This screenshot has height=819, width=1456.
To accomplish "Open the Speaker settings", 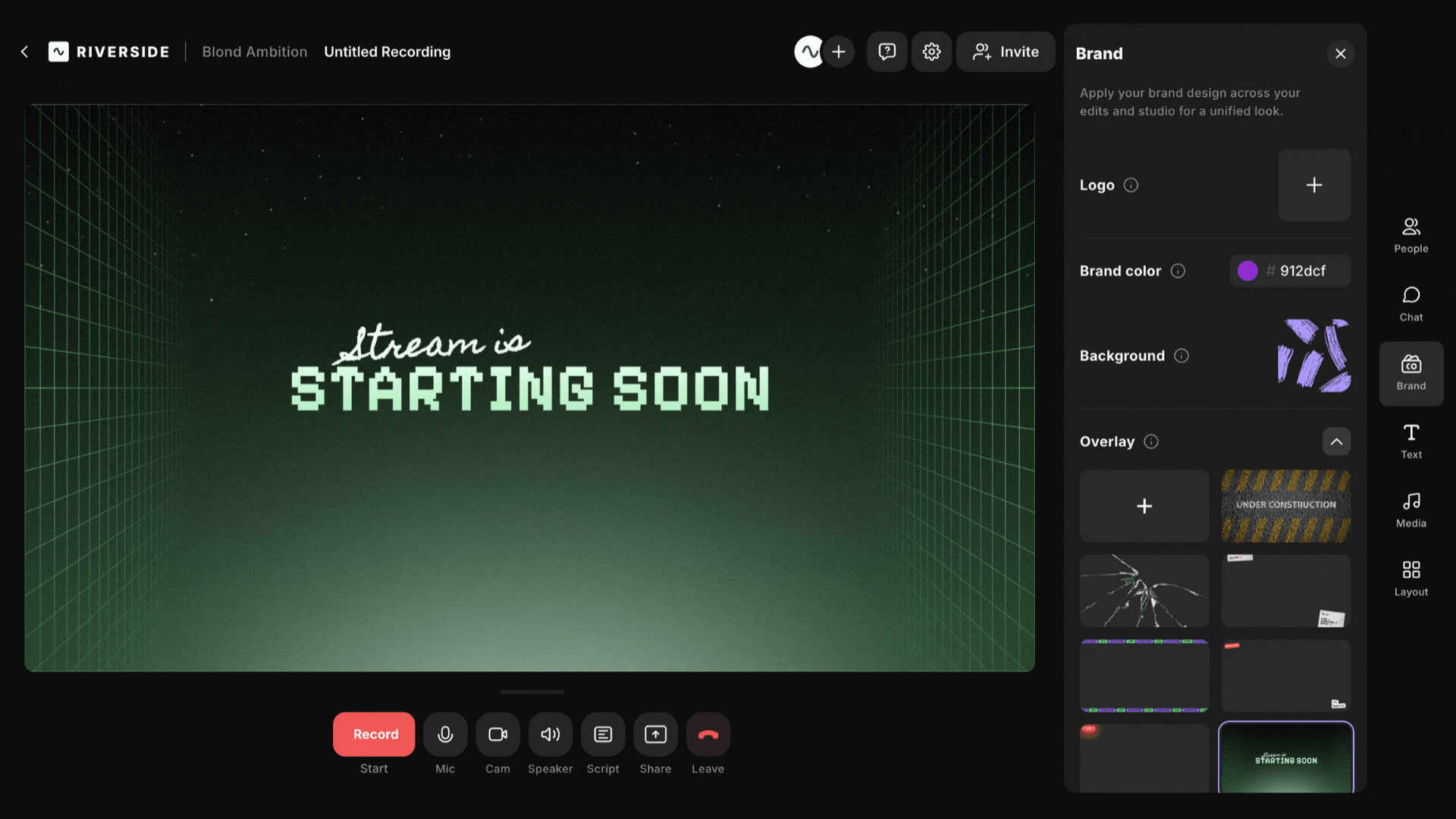I will click(x=551, y=734).
